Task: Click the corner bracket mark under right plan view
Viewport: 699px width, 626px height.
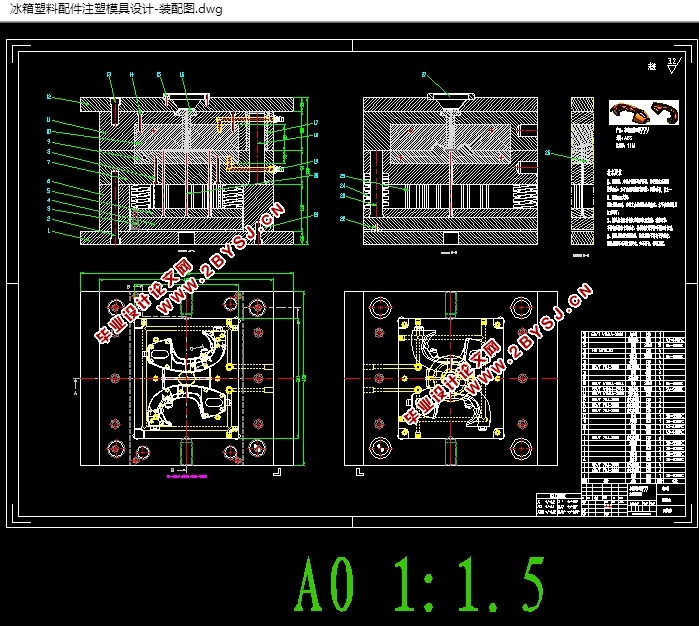Action: 360,472
